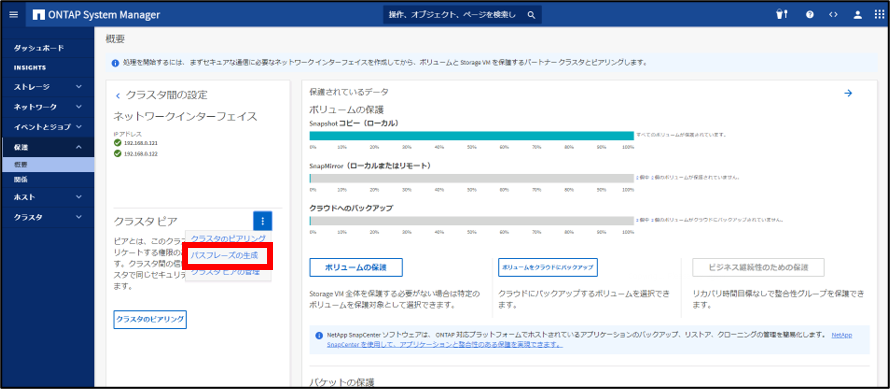Open the help question mark icon
890x389 pixels.
click(x=810, y=15)
